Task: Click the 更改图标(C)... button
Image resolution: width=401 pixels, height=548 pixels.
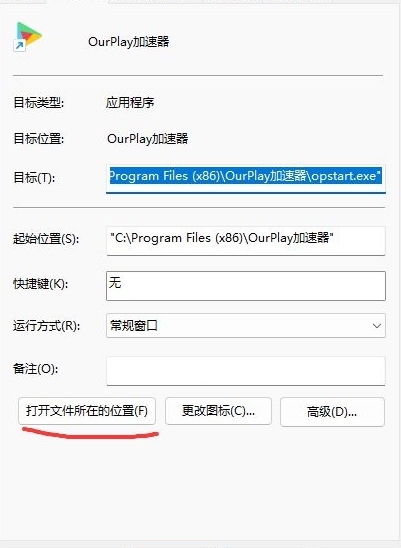Action: coord(218,411)
